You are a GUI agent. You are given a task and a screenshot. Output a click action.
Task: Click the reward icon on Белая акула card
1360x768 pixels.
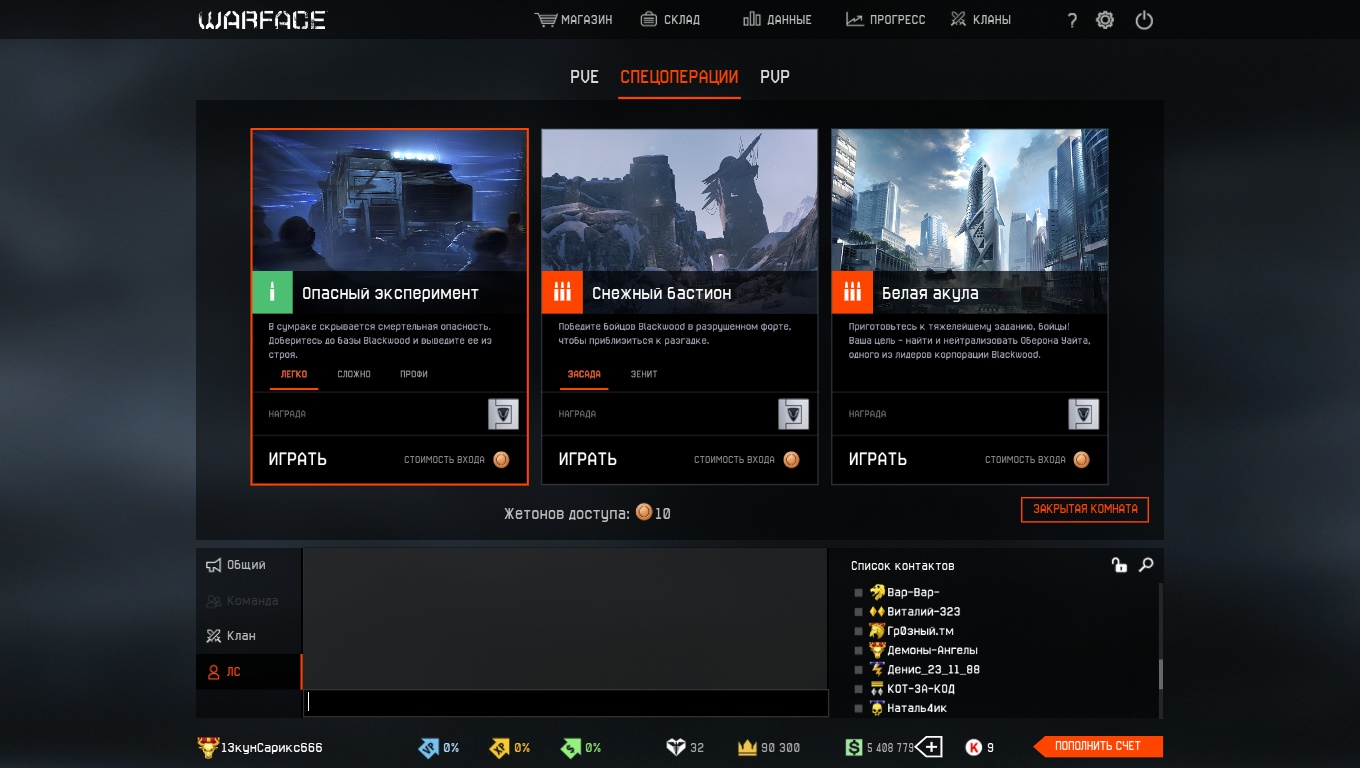1083,414
